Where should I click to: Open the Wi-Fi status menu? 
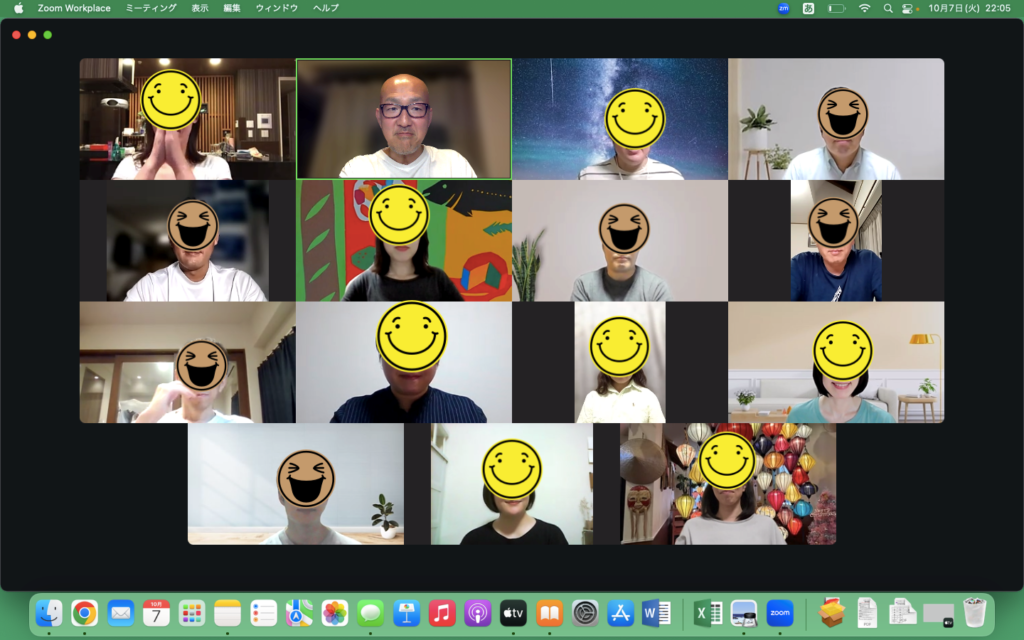tap(864, 8)
